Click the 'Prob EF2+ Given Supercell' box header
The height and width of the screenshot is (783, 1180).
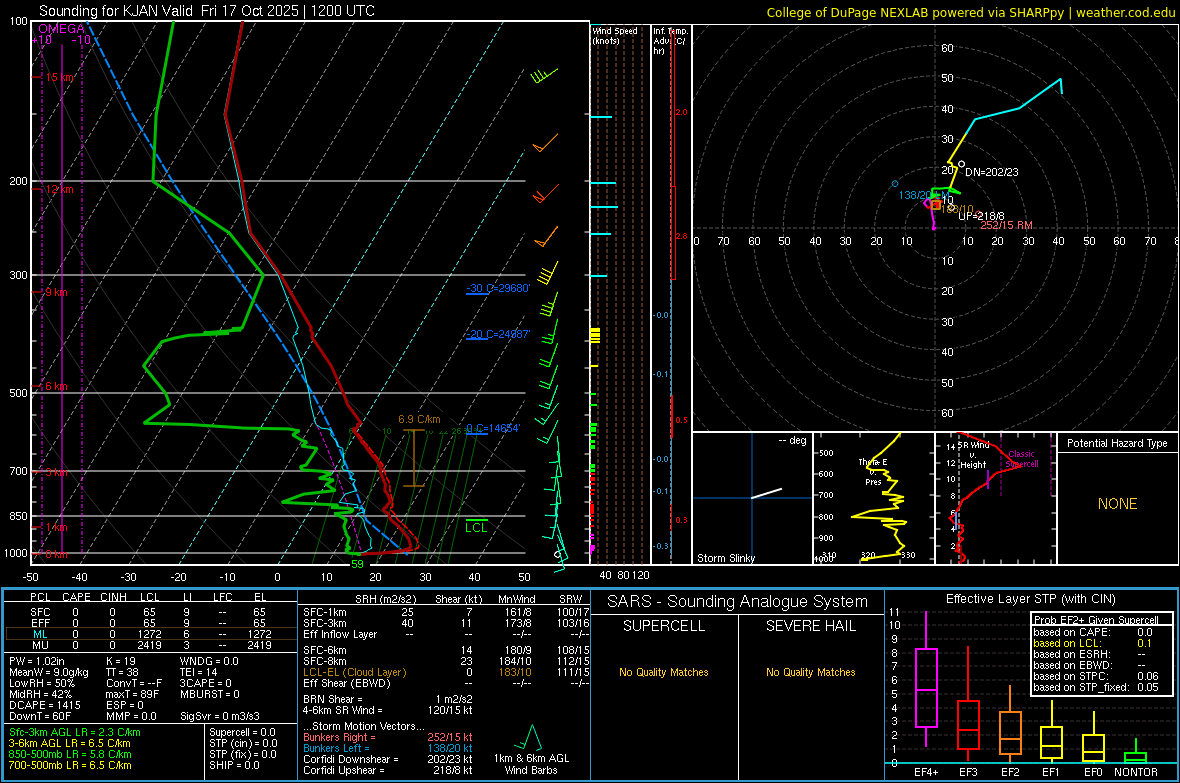tap(1096, 620)
